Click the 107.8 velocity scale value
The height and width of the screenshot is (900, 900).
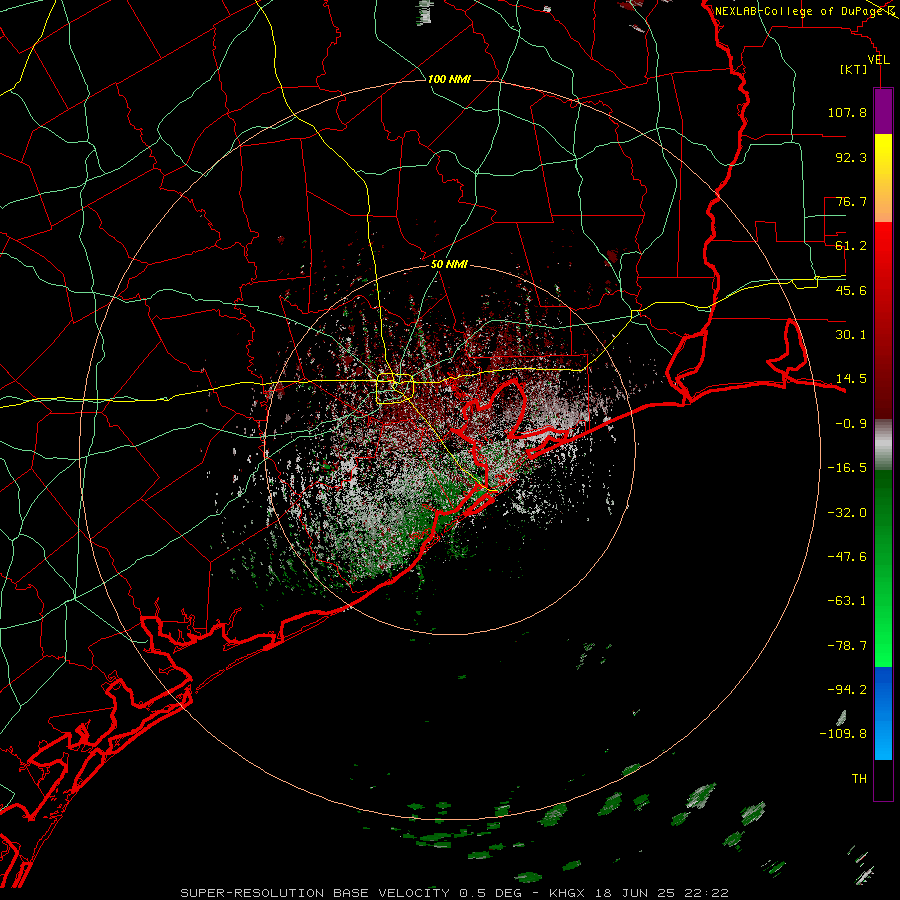point(847,112)
